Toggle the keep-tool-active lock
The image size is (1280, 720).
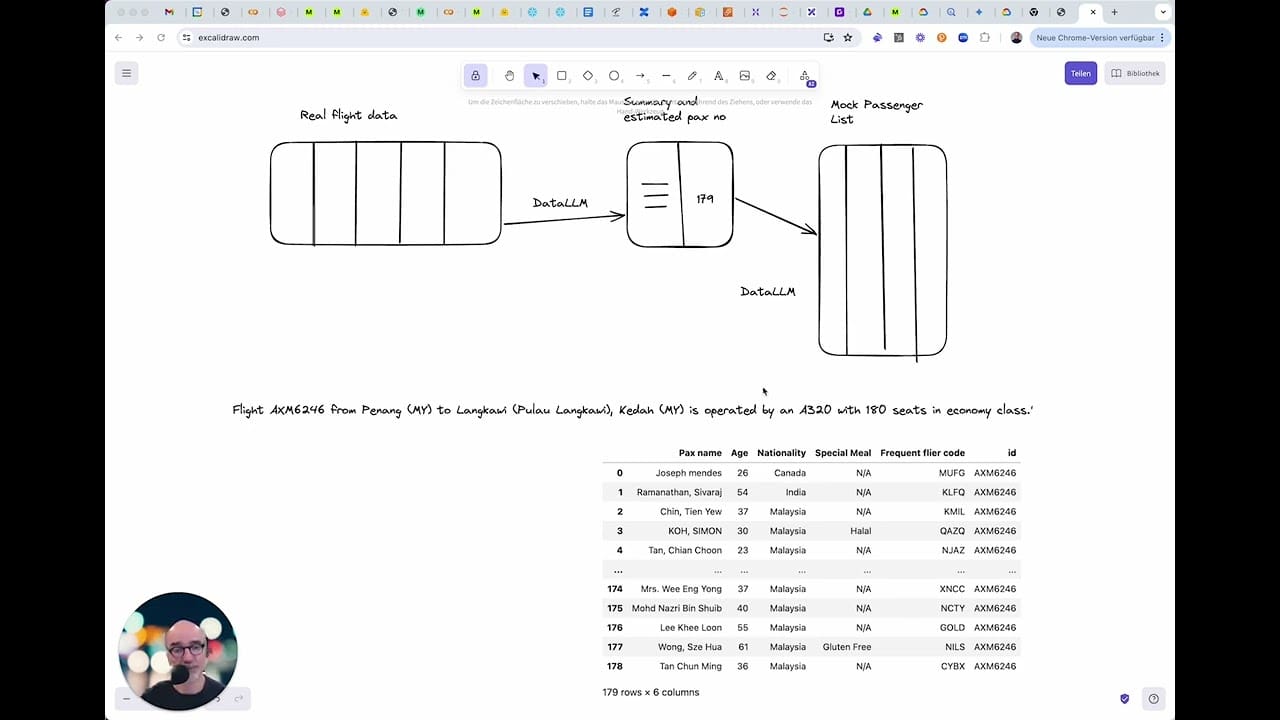click(475, 75)
